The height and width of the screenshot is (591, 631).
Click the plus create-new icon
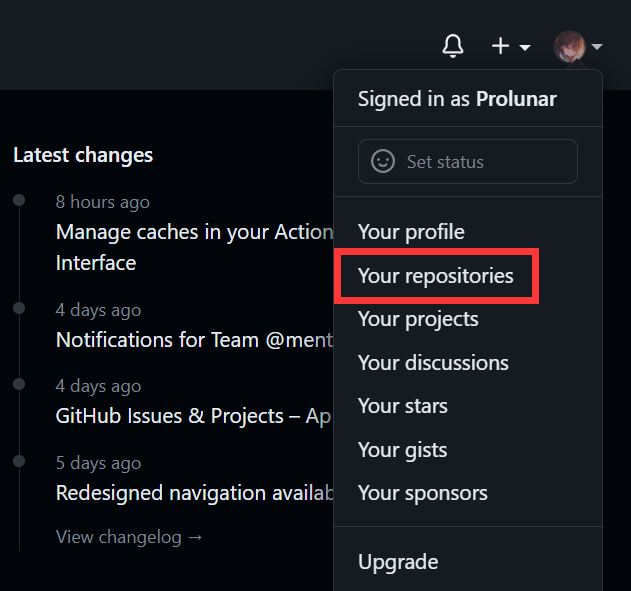(x=501, y=45)
